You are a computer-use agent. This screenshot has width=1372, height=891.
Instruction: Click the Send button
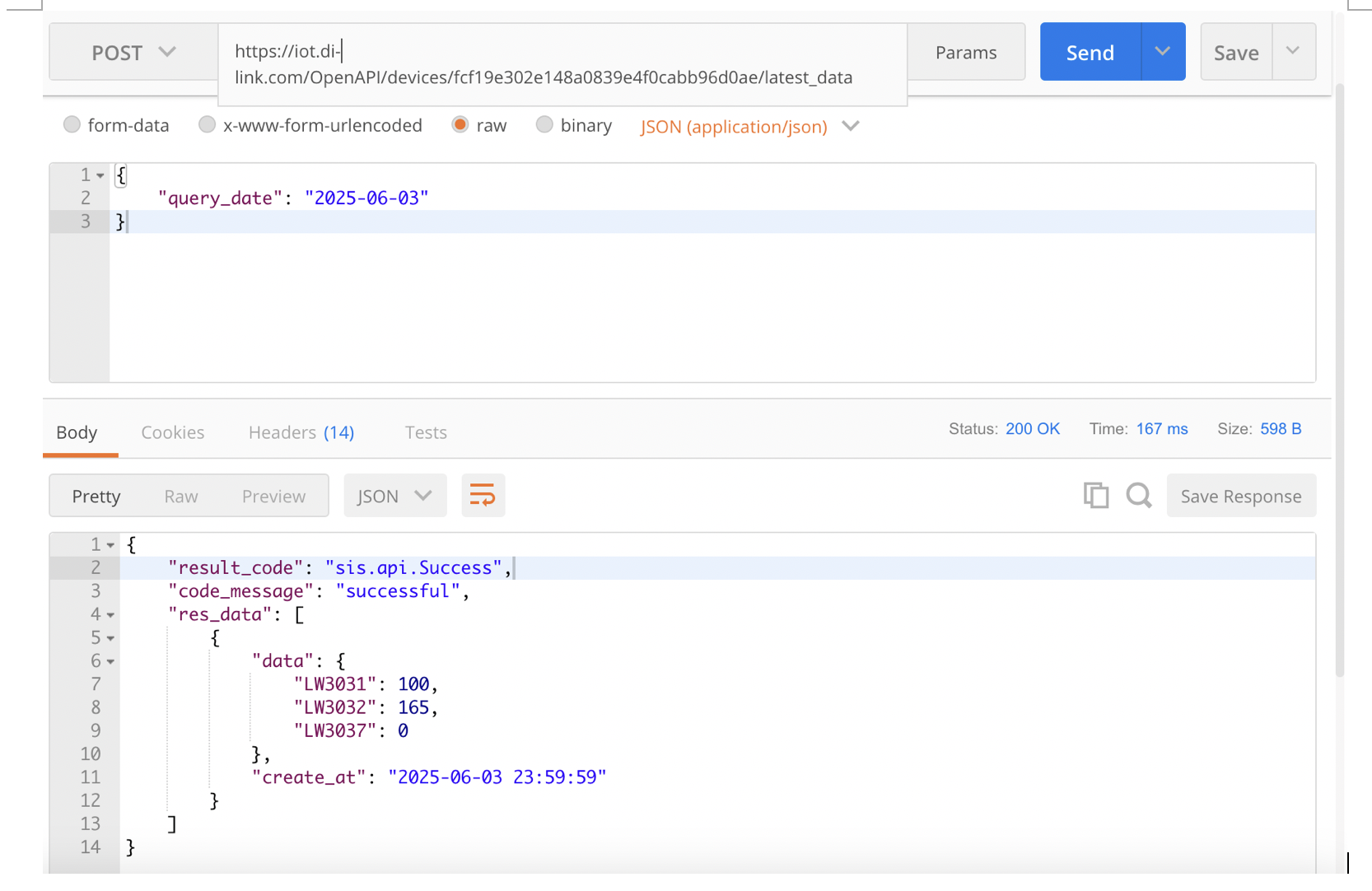[1090, 53]
